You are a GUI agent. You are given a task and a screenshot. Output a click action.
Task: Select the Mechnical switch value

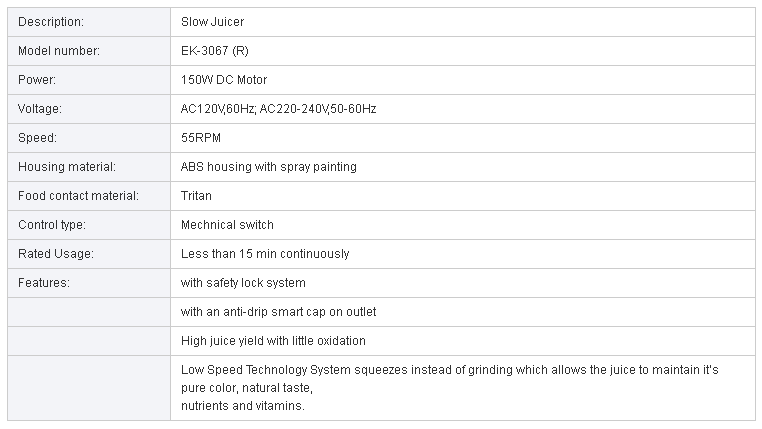pos(227,225)
